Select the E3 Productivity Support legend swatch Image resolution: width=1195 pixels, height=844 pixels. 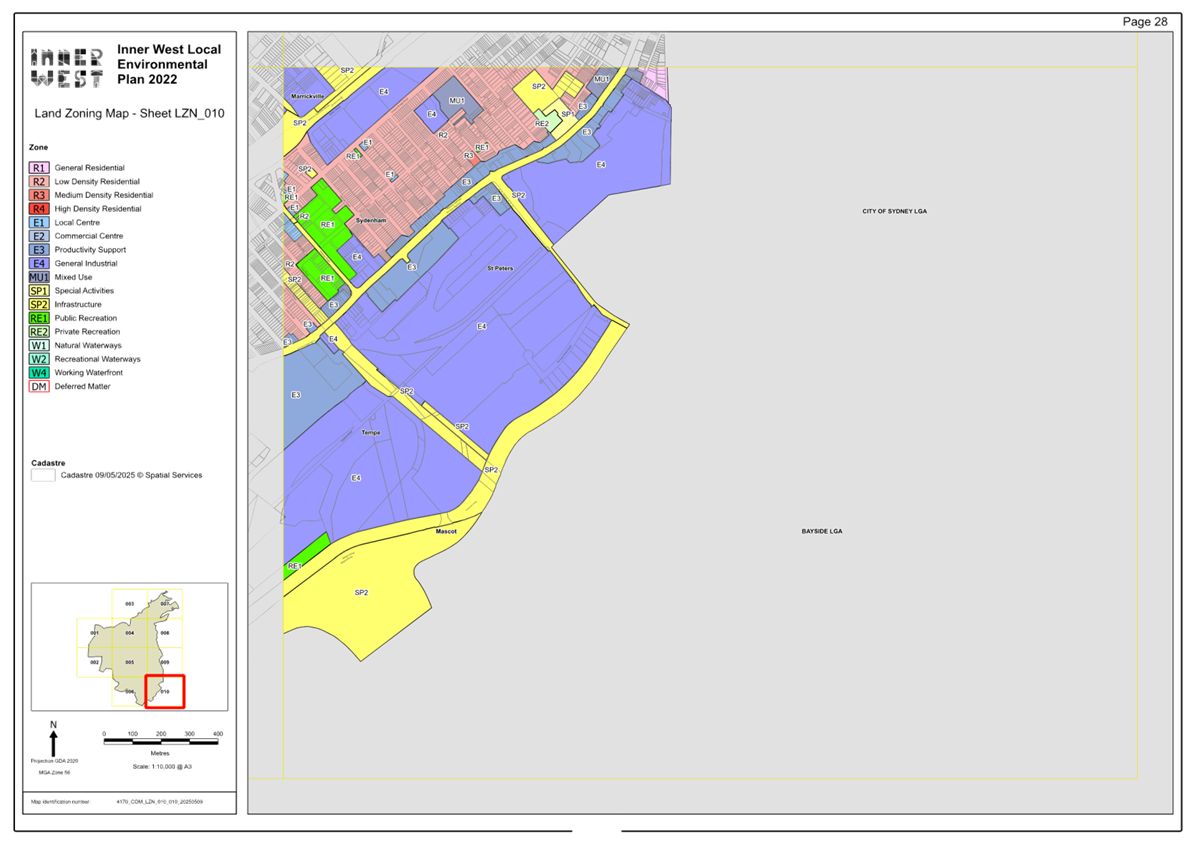coord(39,250)
